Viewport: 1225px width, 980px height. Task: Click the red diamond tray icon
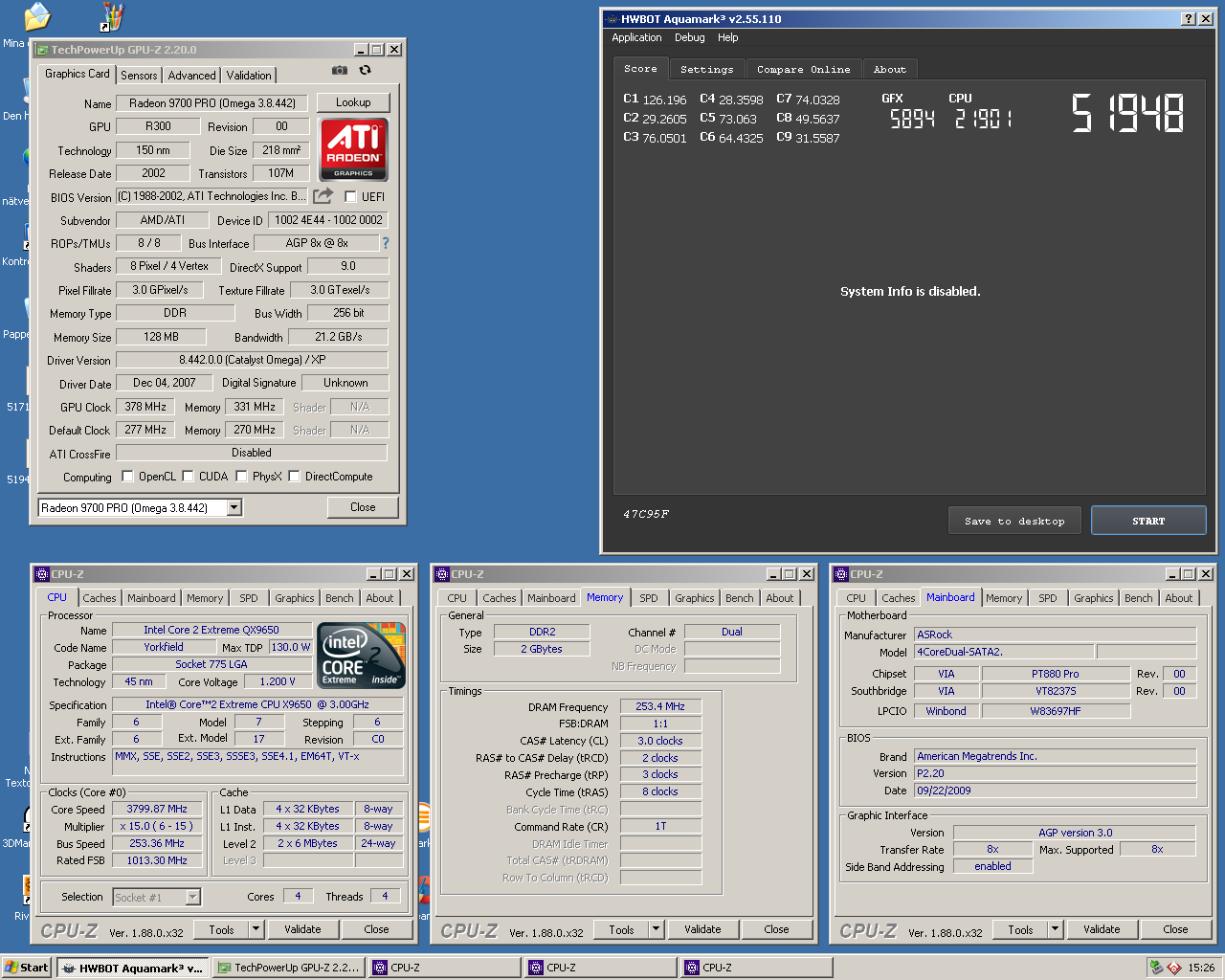tap(1173, 968)
